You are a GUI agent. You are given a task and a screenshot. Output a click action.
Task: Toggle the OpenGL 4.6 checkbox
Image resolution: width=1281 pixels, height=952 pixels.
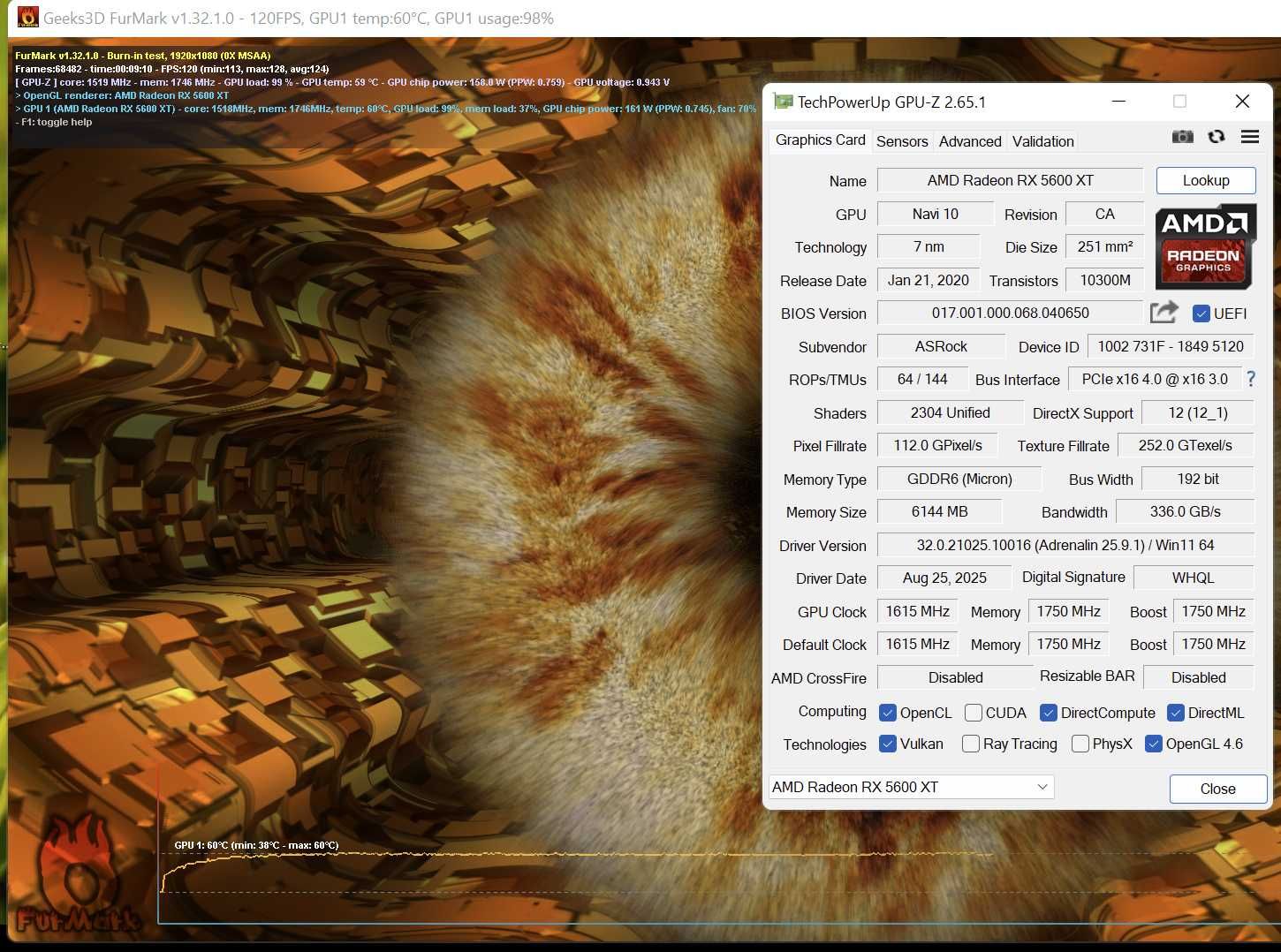pos(1153,744)
